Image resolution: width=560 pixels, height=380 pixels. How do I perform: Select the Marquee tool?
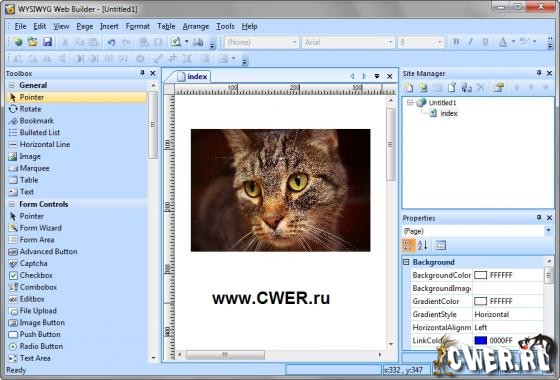coord(29,168)
